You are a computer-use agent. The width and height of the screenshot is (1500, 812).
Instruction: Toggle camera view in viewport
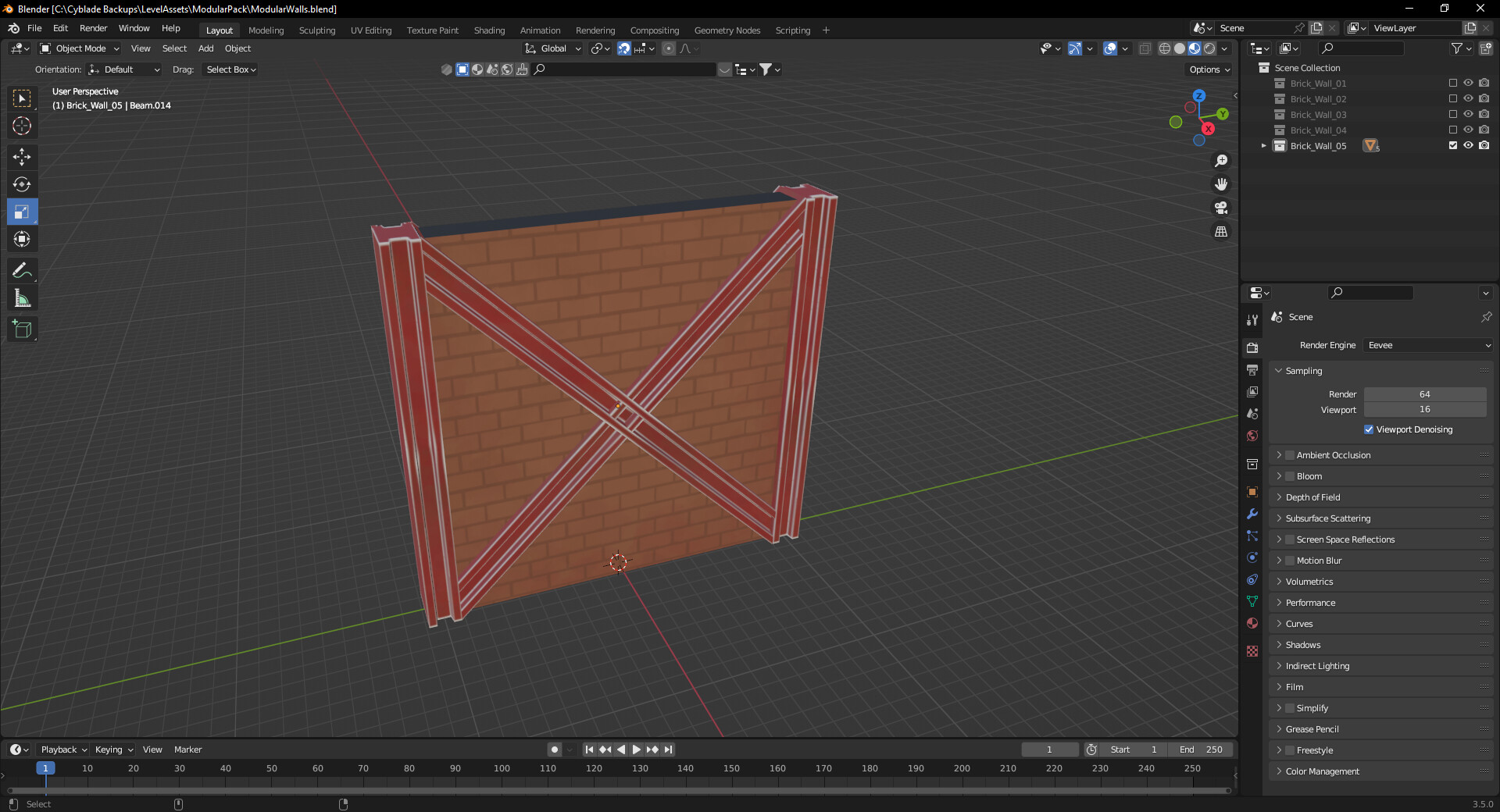[x=1220, y=208]
